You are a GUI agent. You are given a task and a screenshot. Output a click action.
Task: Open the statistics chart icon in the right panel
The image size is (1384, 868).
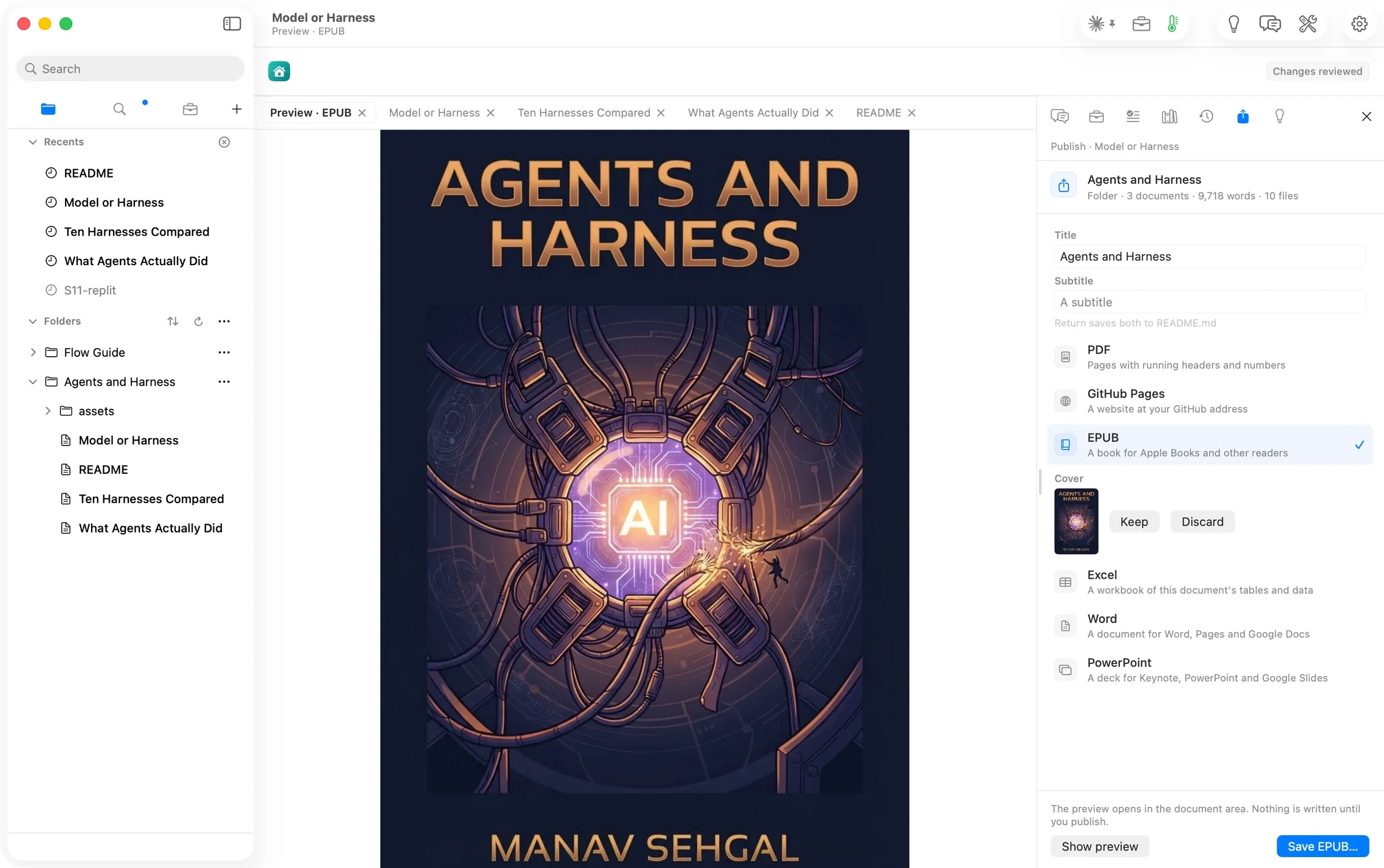point(1169,116)
